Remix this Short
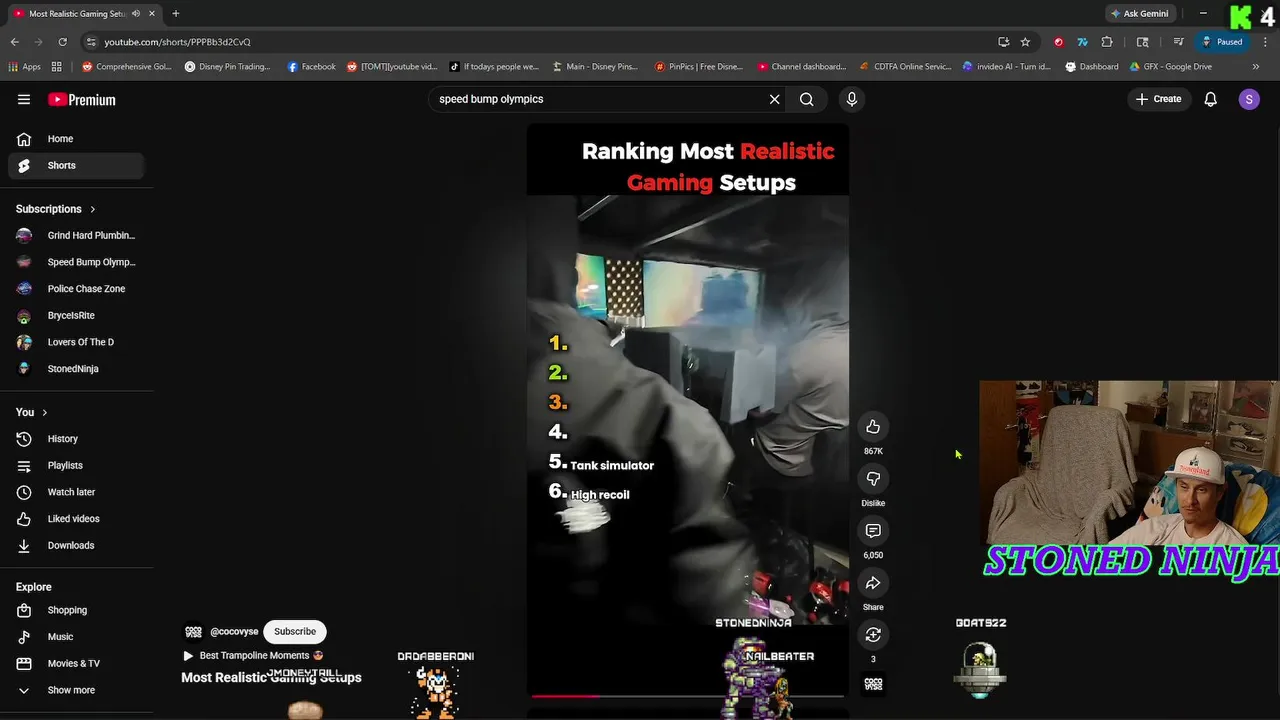 [873, 635]
